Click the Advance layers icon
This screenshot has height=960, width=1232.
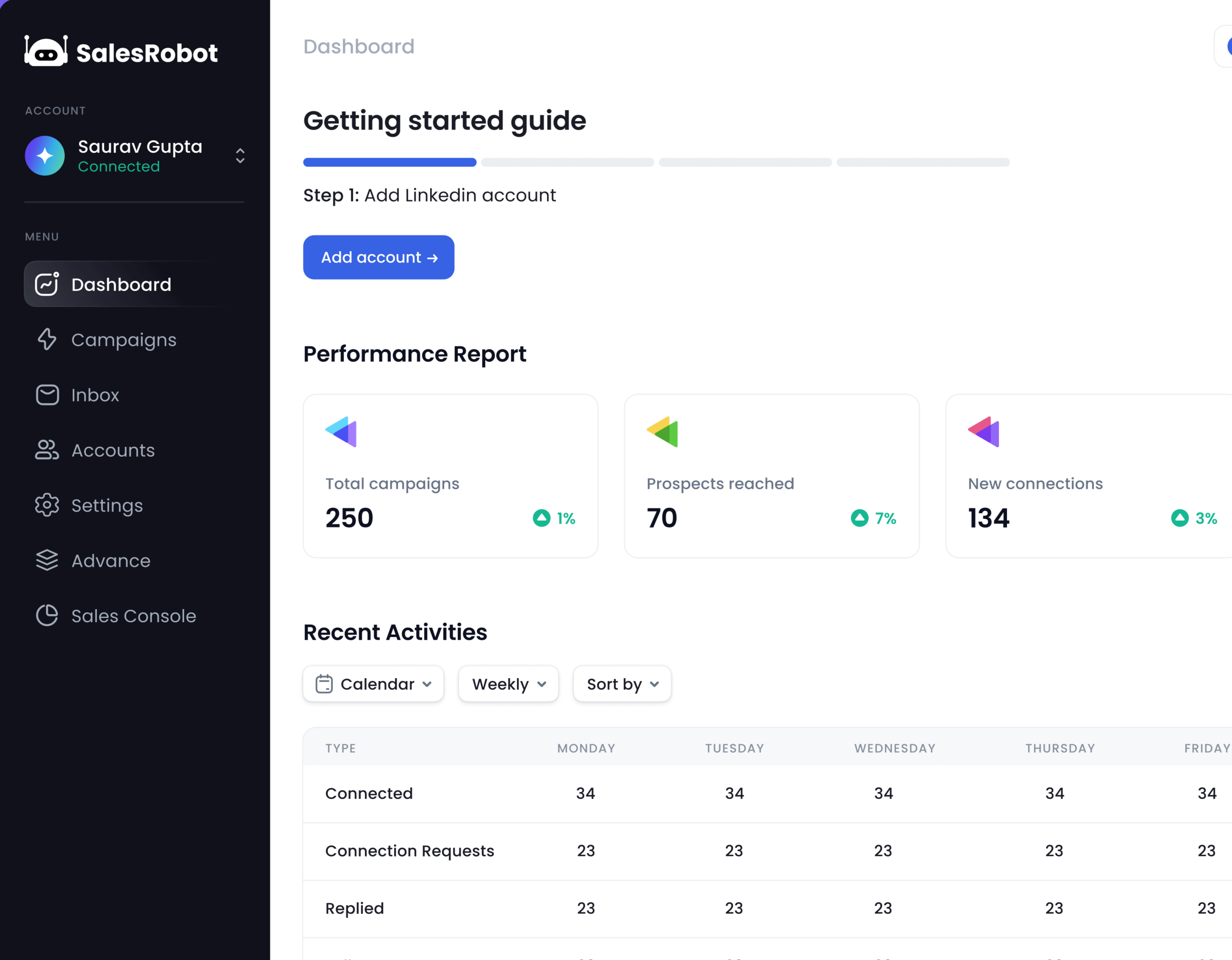[x=47, y=560]
